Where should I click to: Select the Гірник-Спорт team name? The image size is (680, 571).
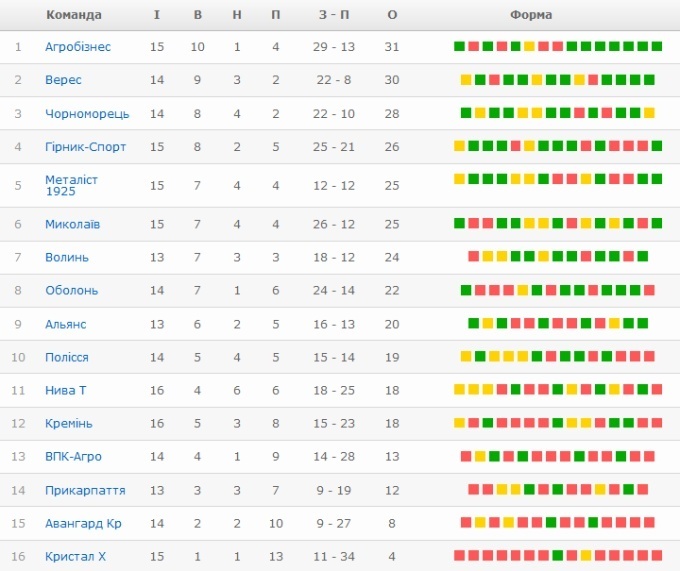pyautogui.click(x=85, y=147)
